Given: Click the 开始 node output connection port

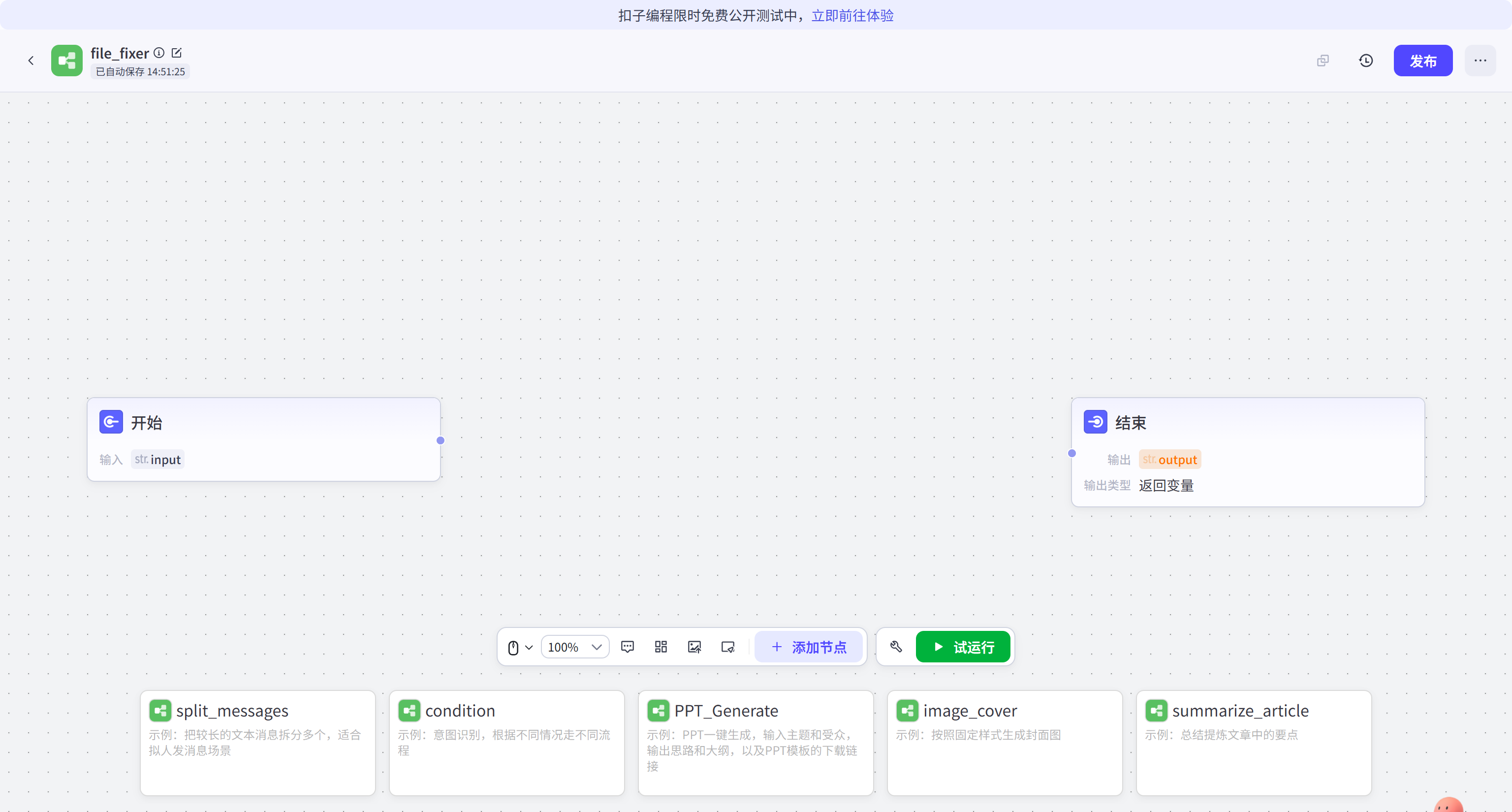Looking at the screenshot, I should pos(440,440).
